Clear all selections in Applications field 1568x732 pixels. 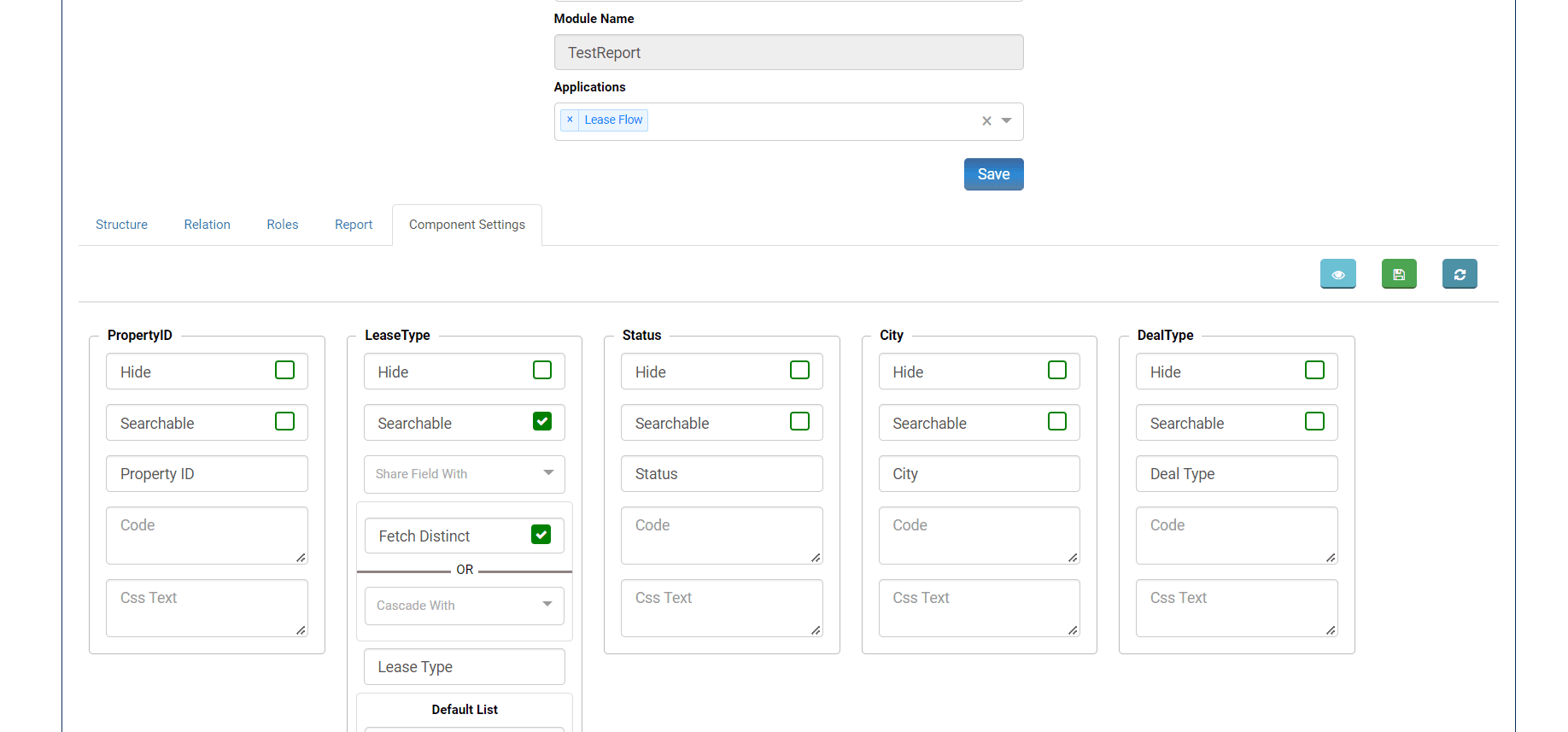click(986, 121)
